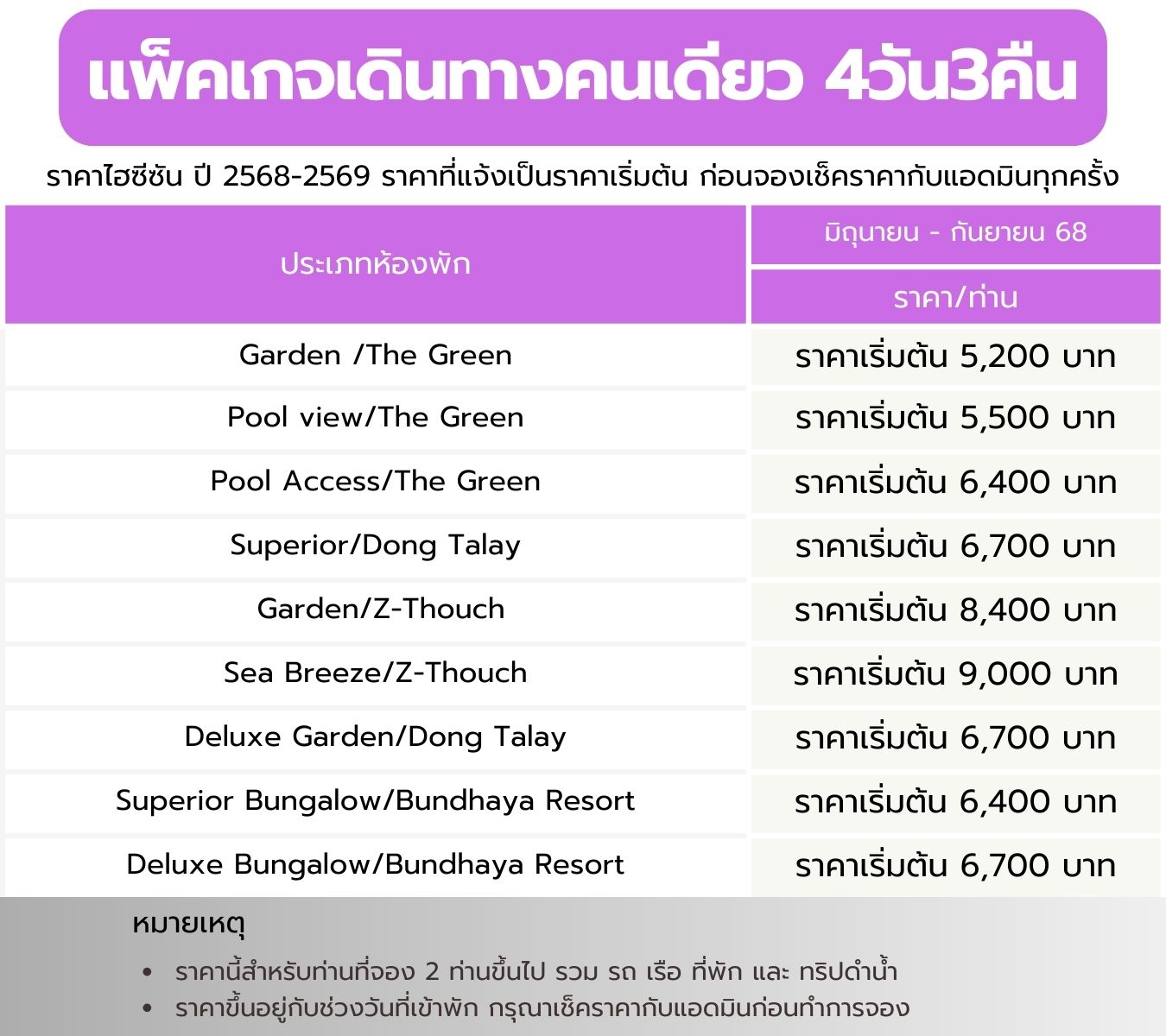Click the first note about booking 2 ท่าน
The width and height of the screenshot is (1166, 1036).
tap(536, 972)
